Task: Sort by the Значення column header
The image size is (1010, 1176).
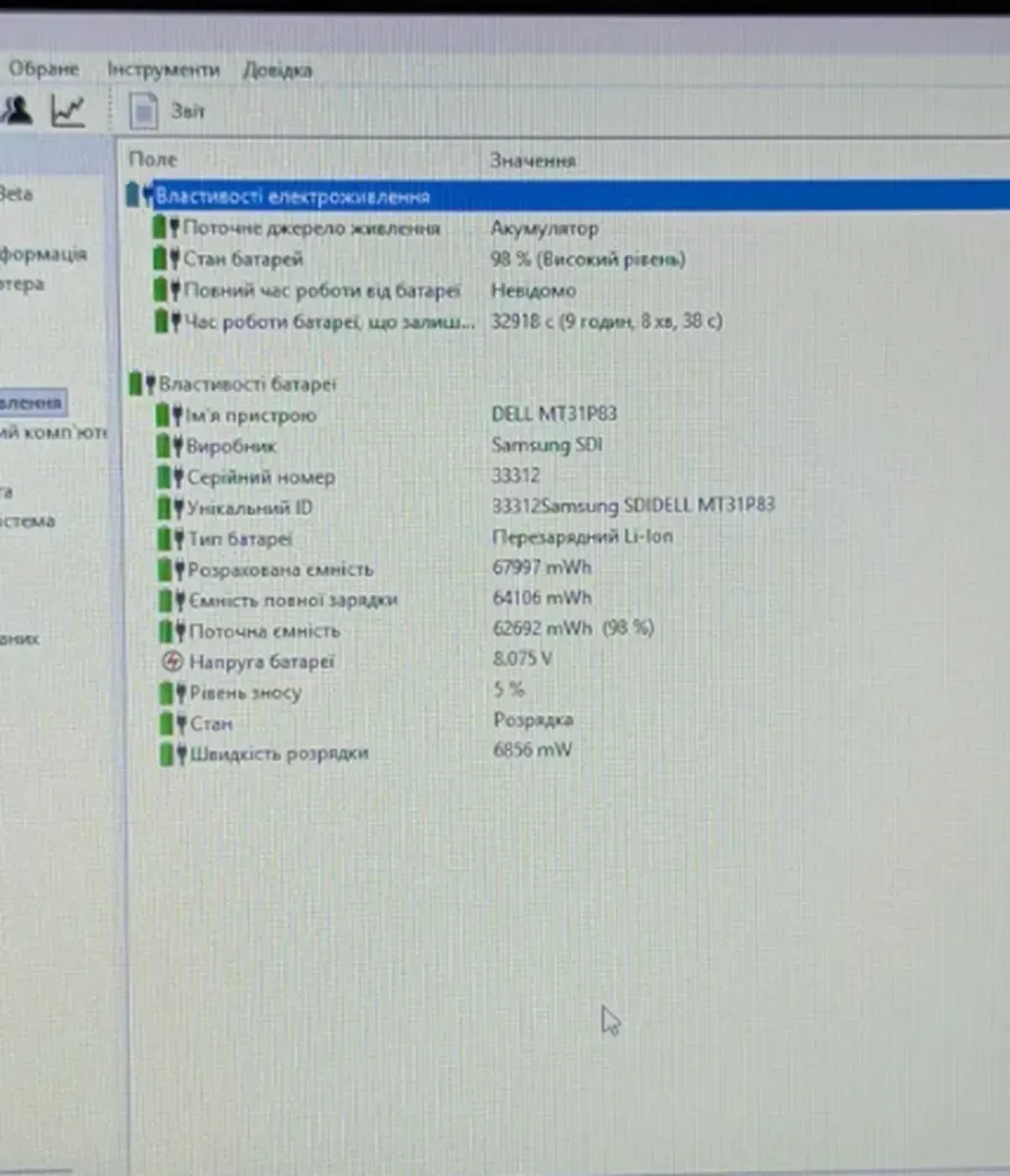Action: 532,160
